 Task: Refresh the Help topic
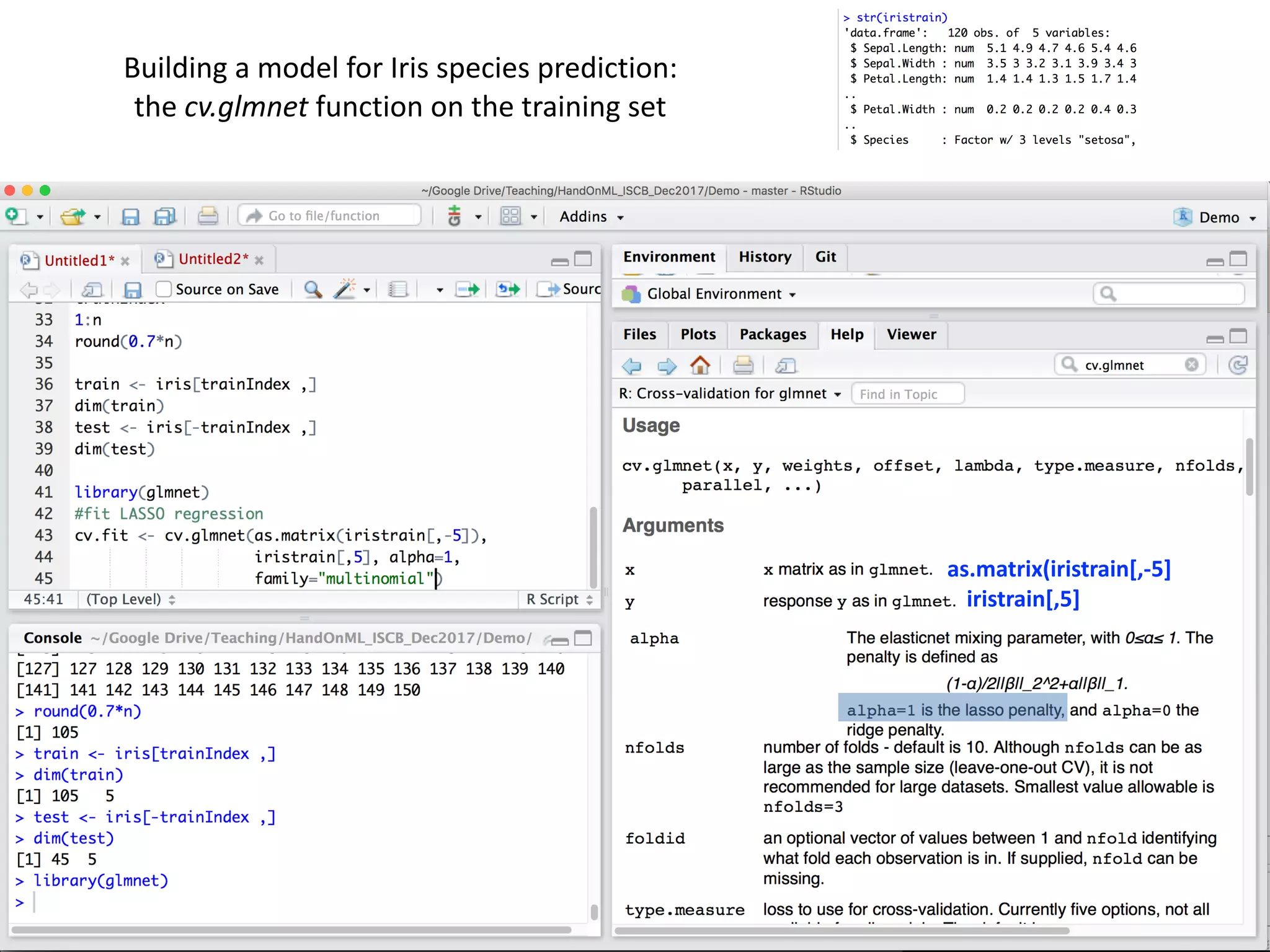[x=1238, y=365]
